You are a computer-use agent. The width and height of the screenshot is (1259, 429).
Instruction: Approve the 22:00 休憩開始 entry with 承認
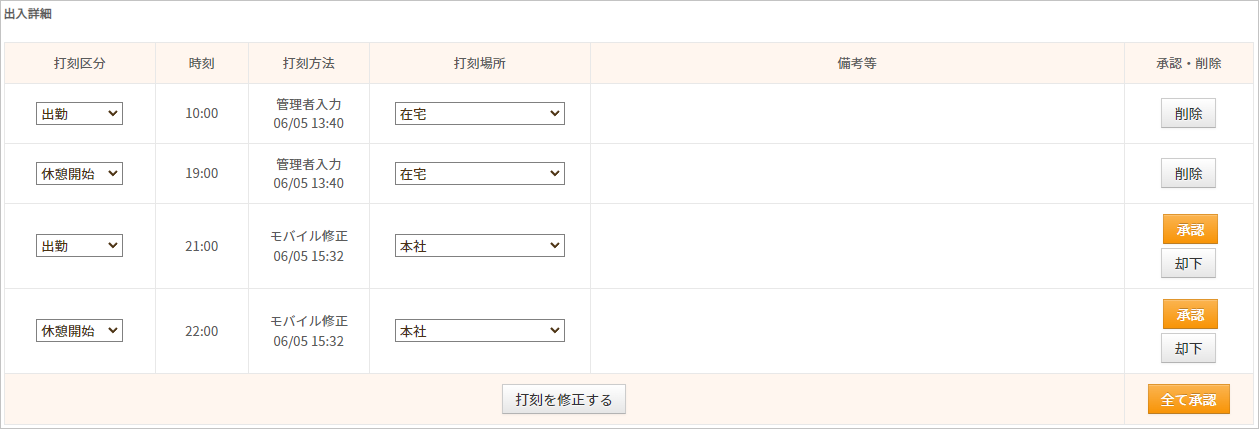1190,314
